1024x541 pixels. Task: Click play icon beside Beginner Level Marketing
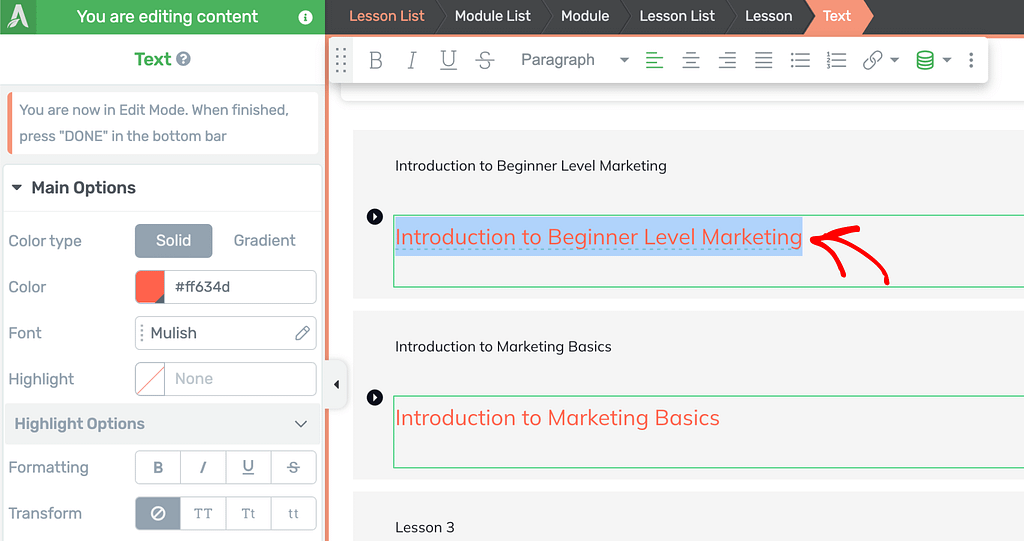375,216
